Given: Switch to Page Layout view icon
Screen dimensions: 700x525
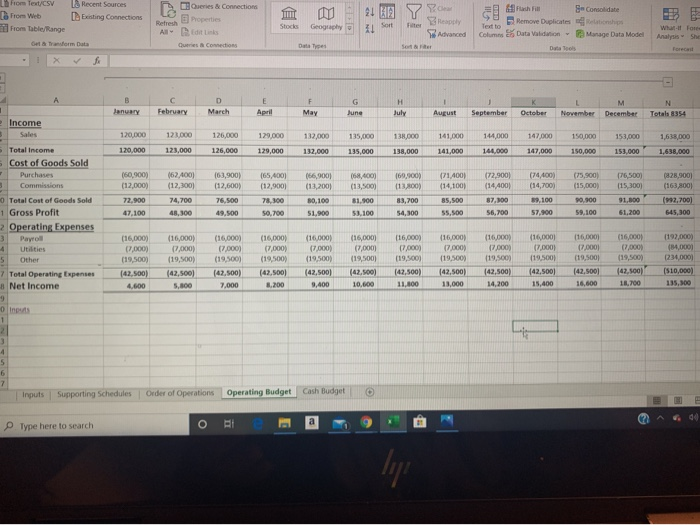Looking at the screenshot, I should pos(678,400).
